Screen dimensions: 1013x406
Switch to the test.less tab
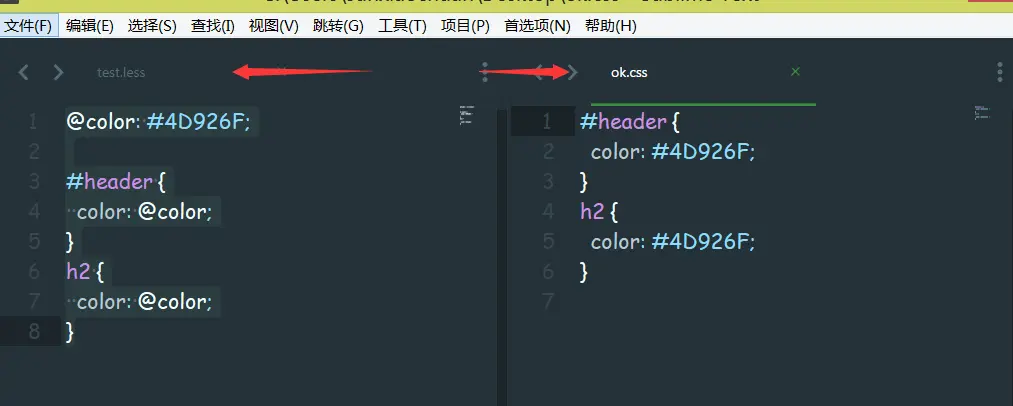[121, 73]
